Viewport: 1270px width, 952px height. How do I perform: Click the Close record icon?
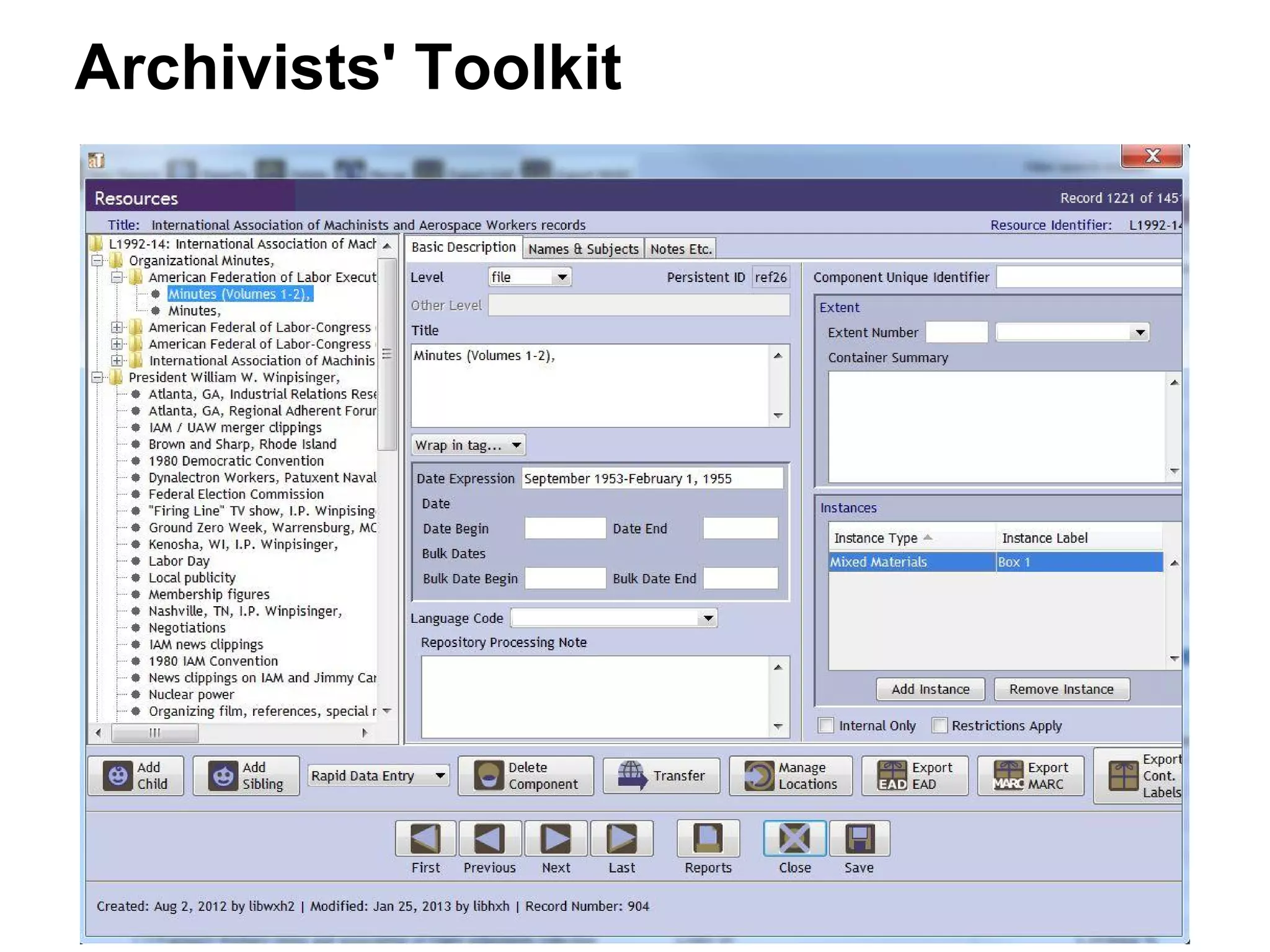pos(794,839)
